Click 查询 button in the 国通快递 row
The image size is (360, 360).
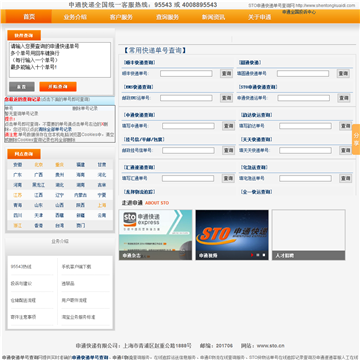click(343, 73)
